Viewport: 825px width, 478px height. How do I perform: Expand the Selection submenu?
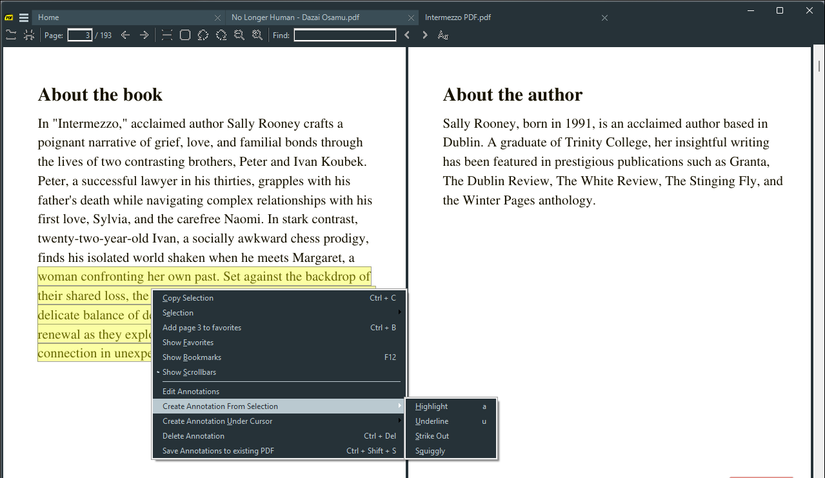point(279,313)
